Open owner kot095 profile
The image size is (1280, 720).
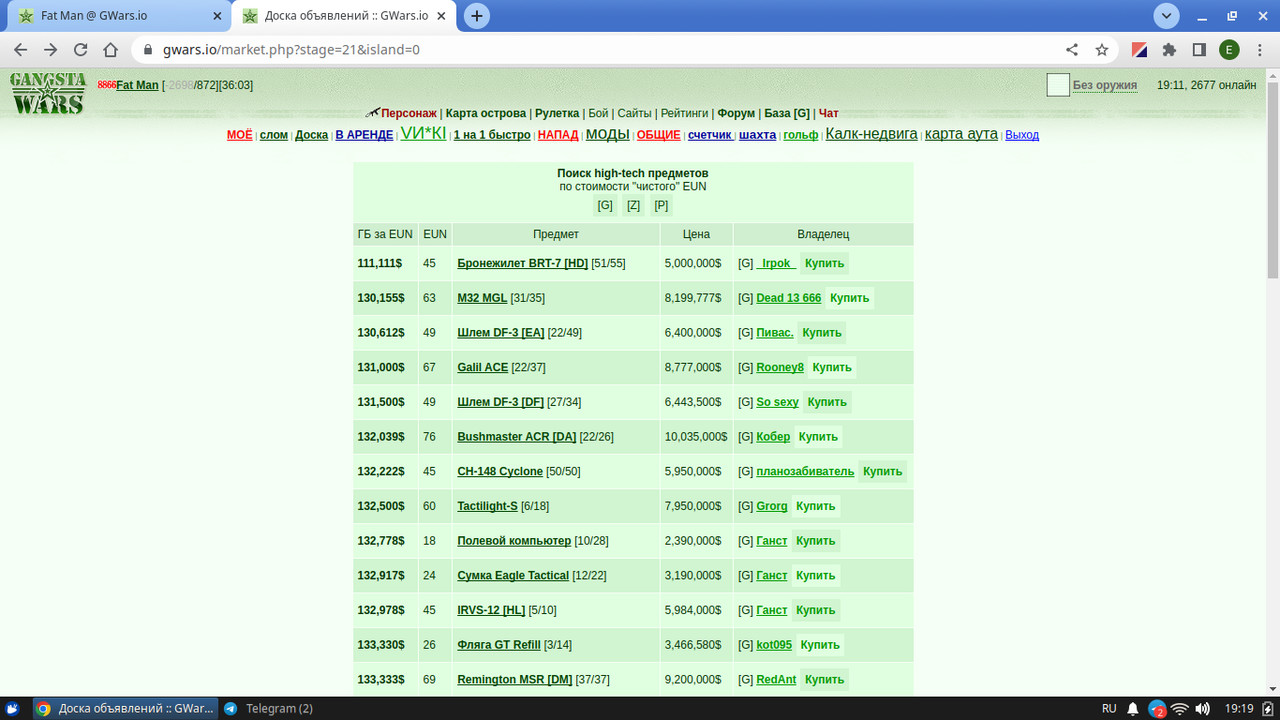pos(774,645)
